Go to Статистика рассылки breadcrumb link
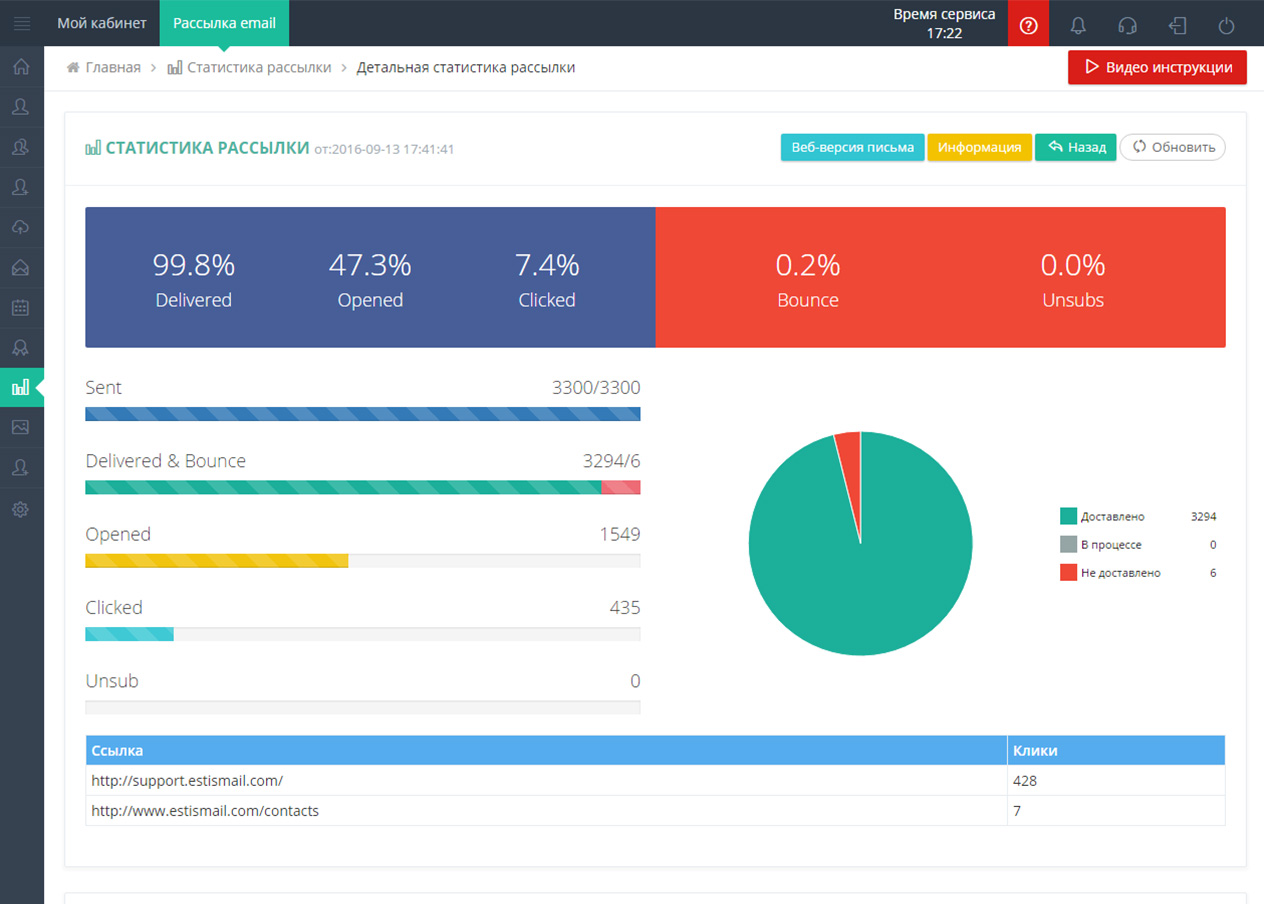 (258, 68)
